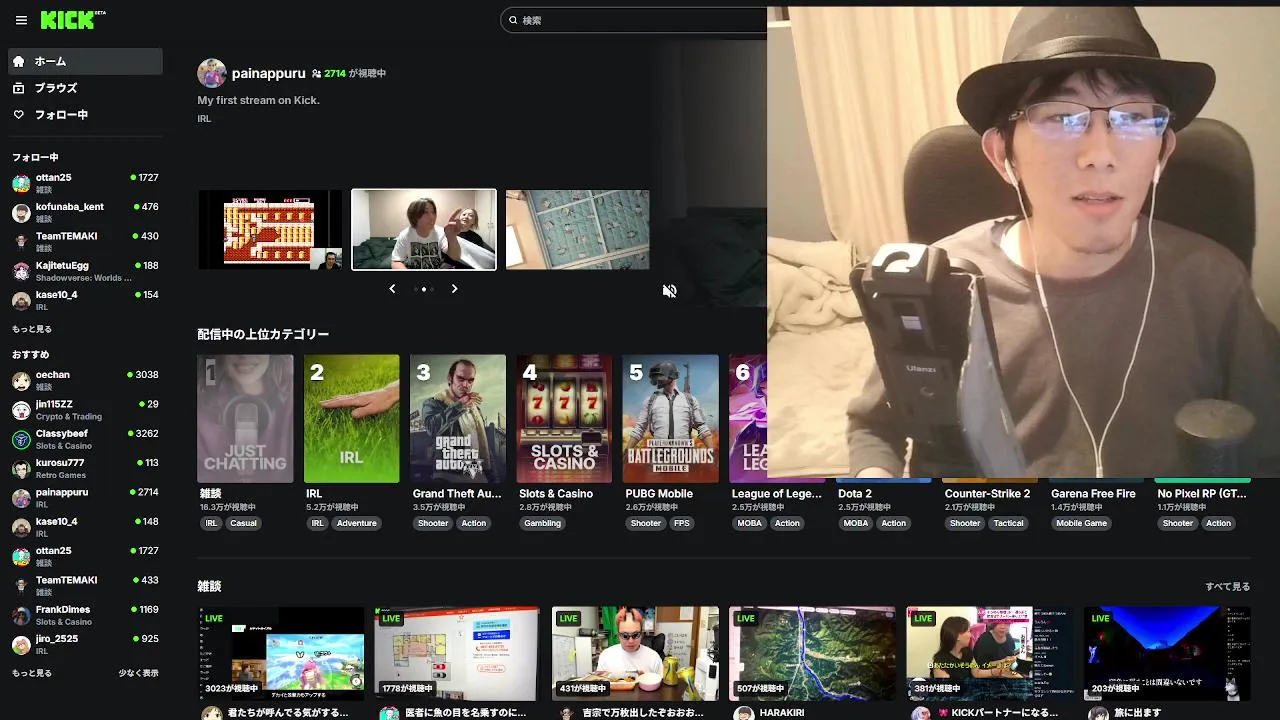Open followed channel kase10_4 154 viewers
1280x720 pixels.
click(x=85, y=300)
